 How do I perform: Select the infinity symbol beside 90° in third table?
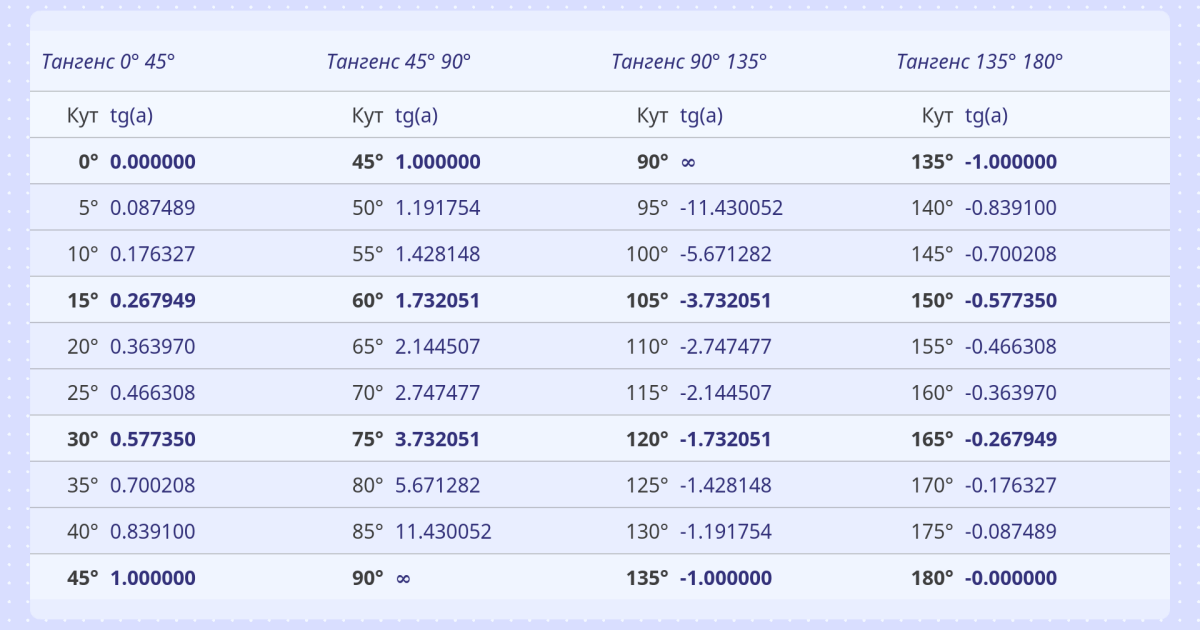tap(688, 162)
